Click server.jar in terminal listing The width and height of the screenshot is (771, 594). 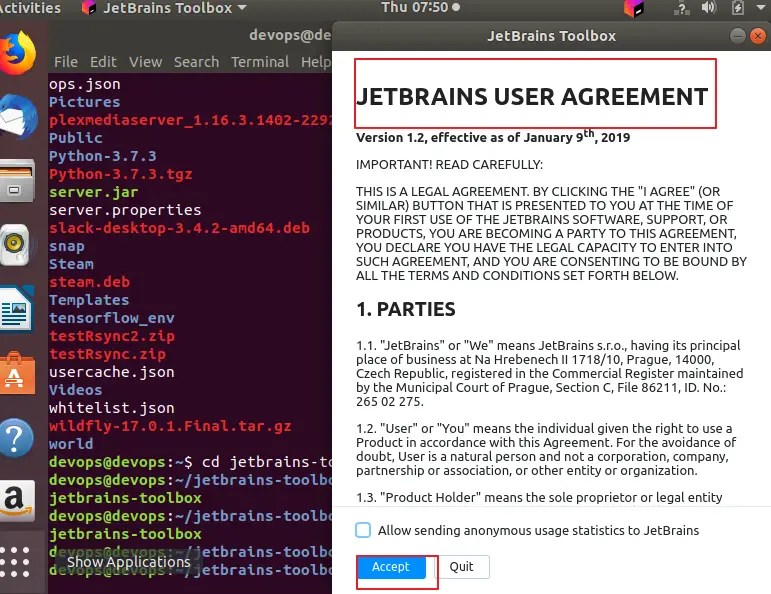click(x=93, y=192)
